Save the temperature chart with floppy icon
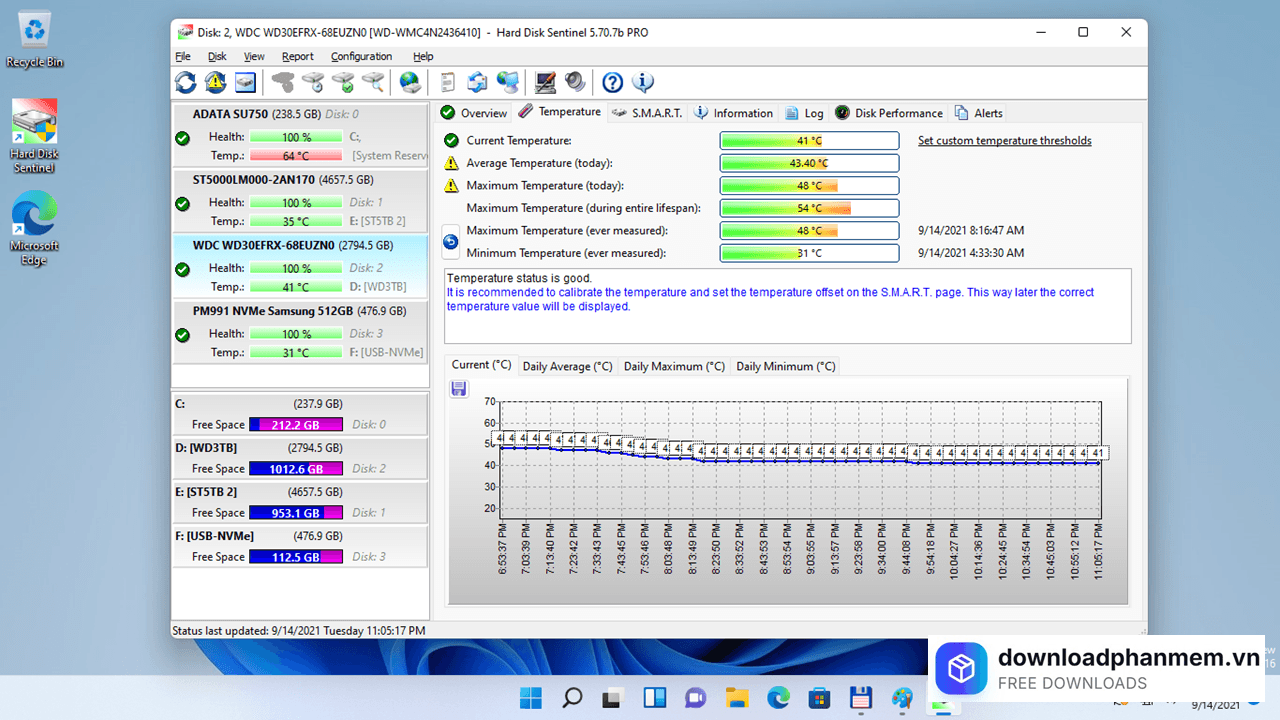The width and height of the screenshot is (1280, 720). 458,388
